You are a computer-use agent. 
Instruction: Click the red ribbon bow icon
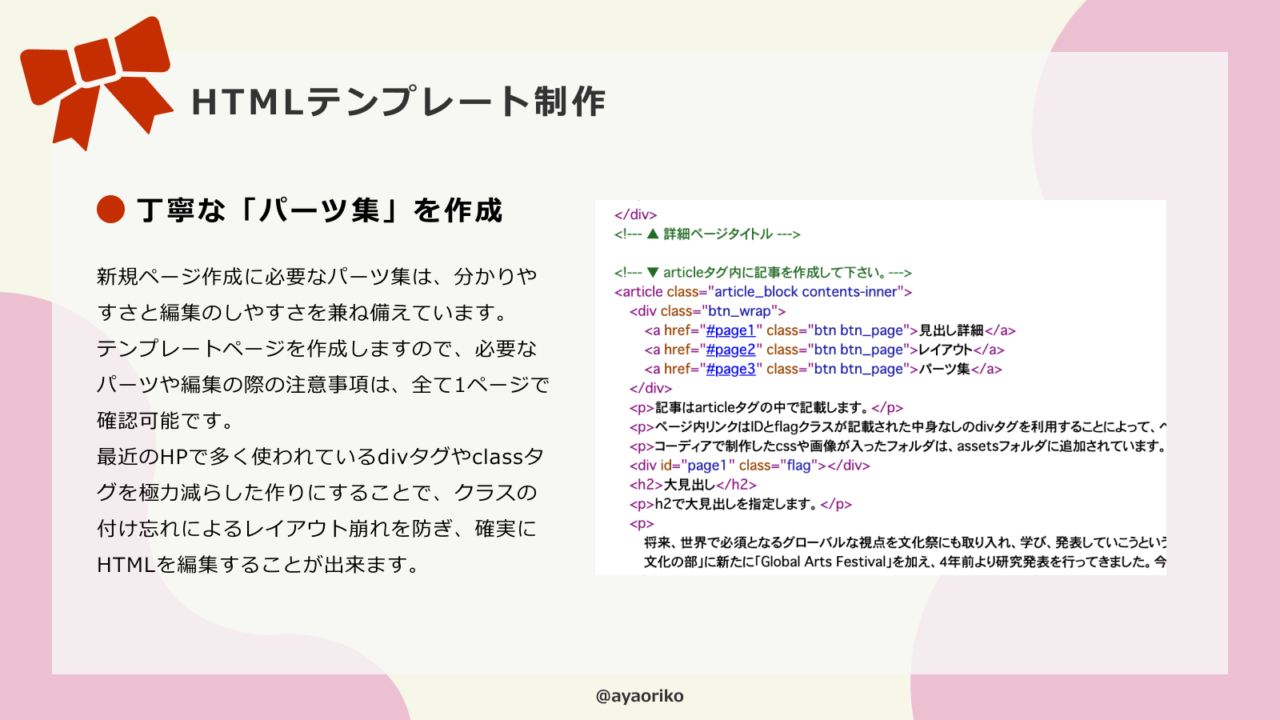click(x=95, y=80)
